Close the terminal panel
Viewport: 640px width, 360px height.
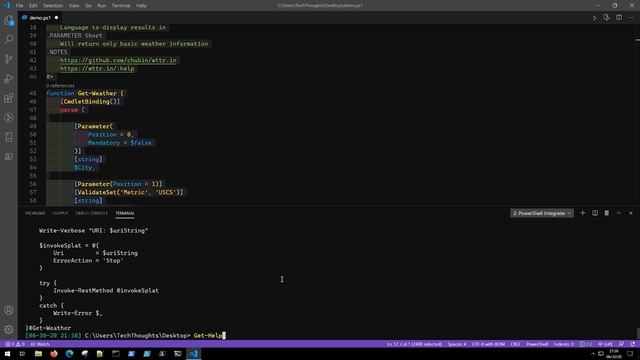(631, 213)
